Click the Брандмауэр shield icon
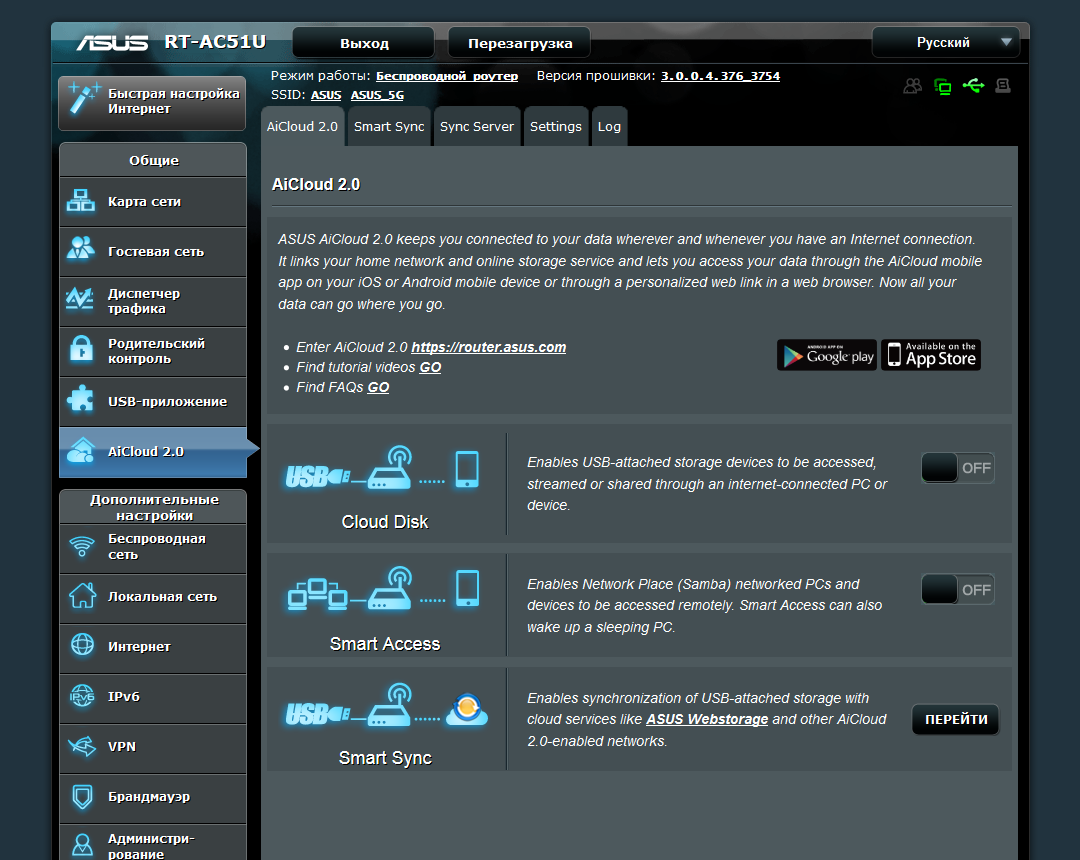Viewport: 1080px width, 860px height. pyautogui.click(x=83, y=797)
